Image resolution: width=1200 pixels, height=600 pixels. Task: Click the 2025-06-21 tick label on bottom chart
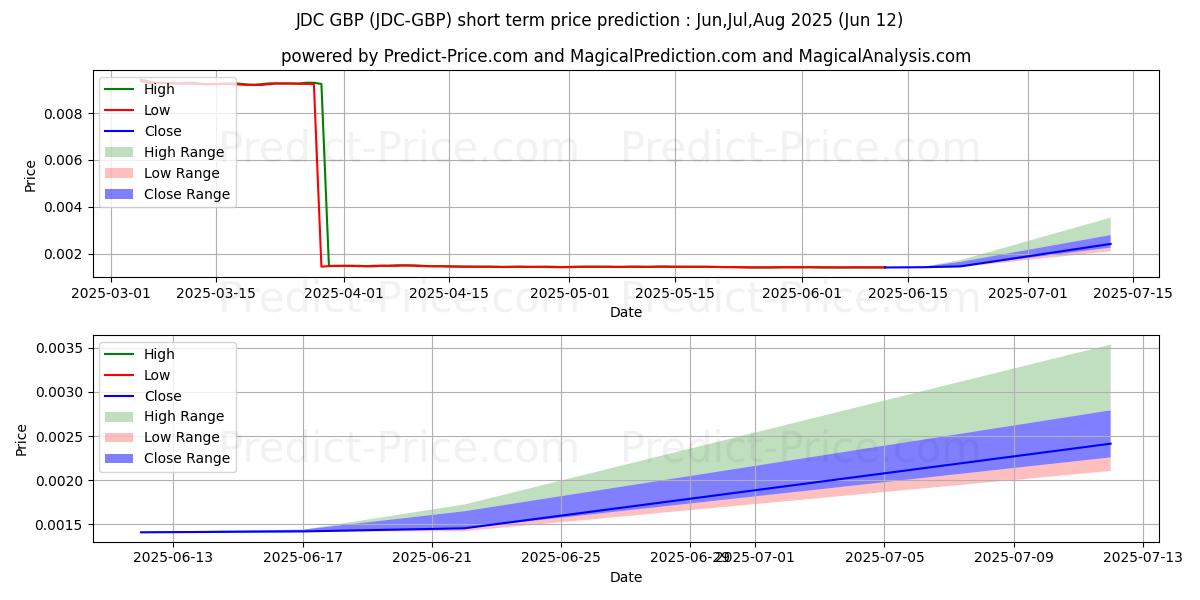432,558
